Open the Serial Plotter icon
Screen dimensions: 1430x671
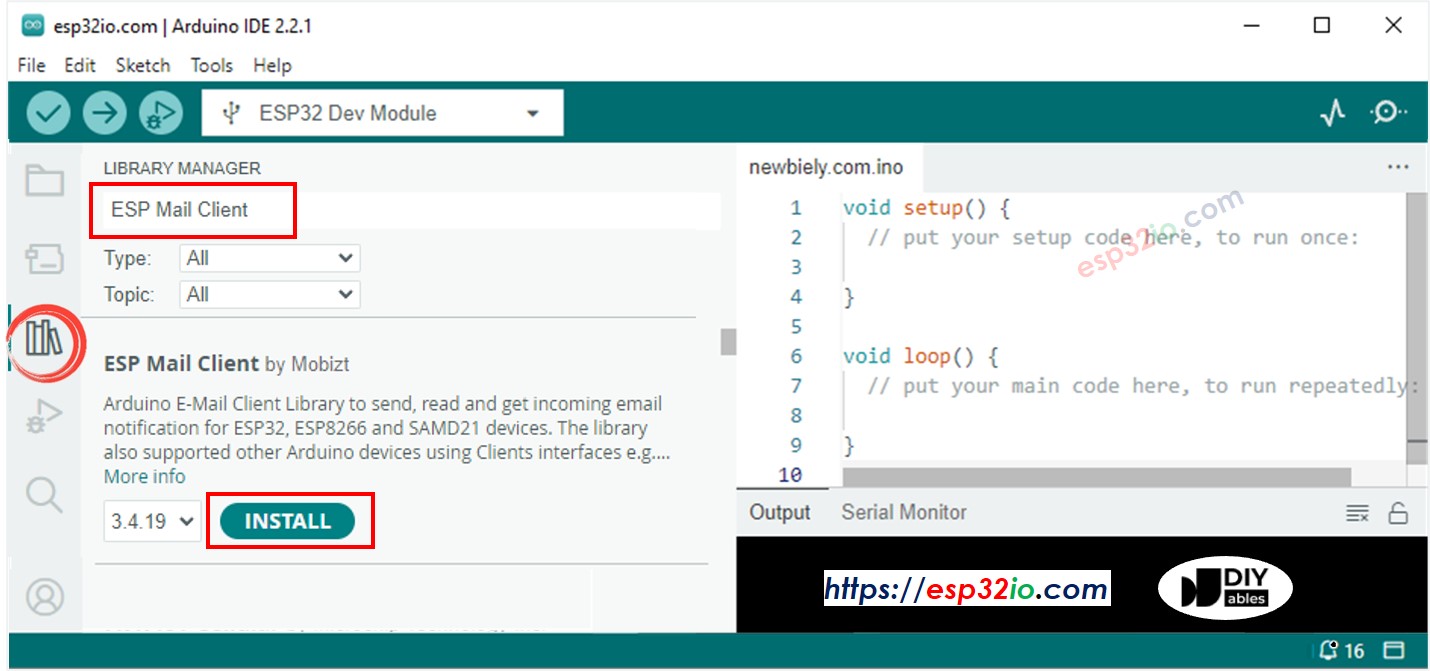1332,112
